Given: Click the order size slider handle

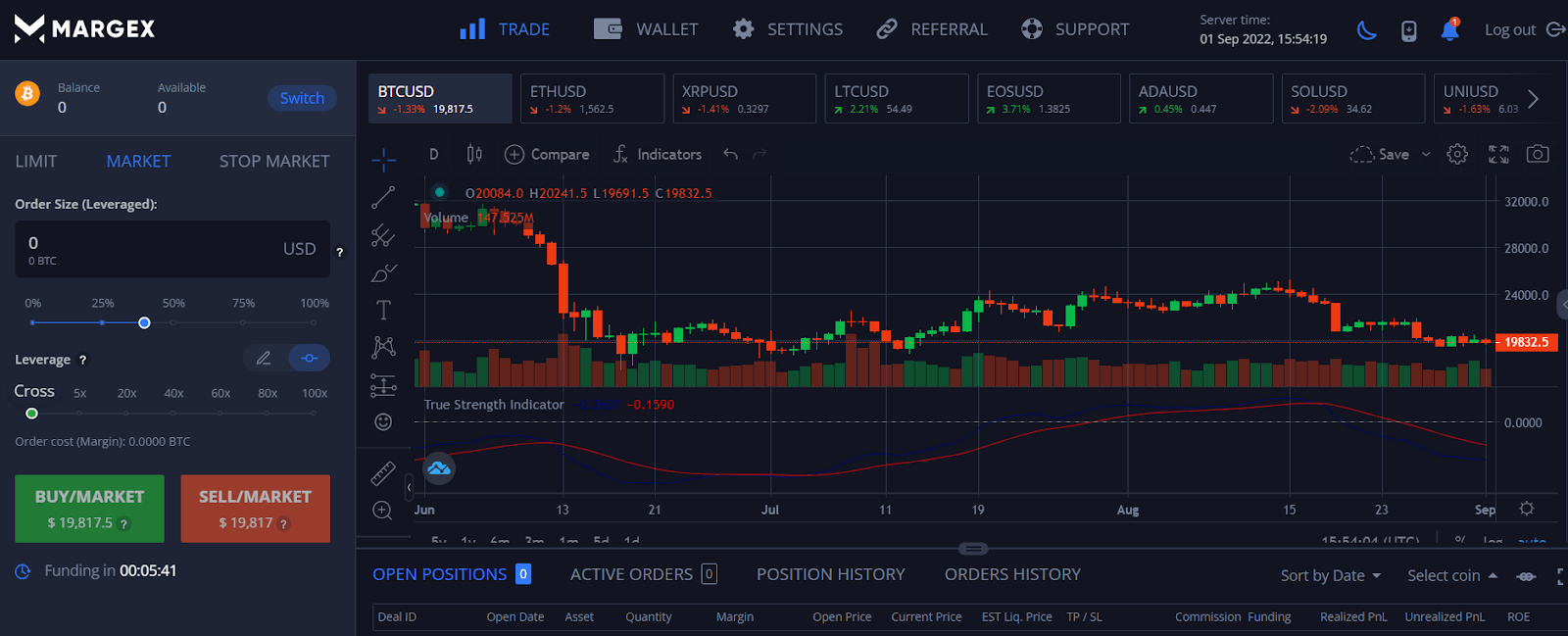Looking at the screenshot, I should 144,322.
